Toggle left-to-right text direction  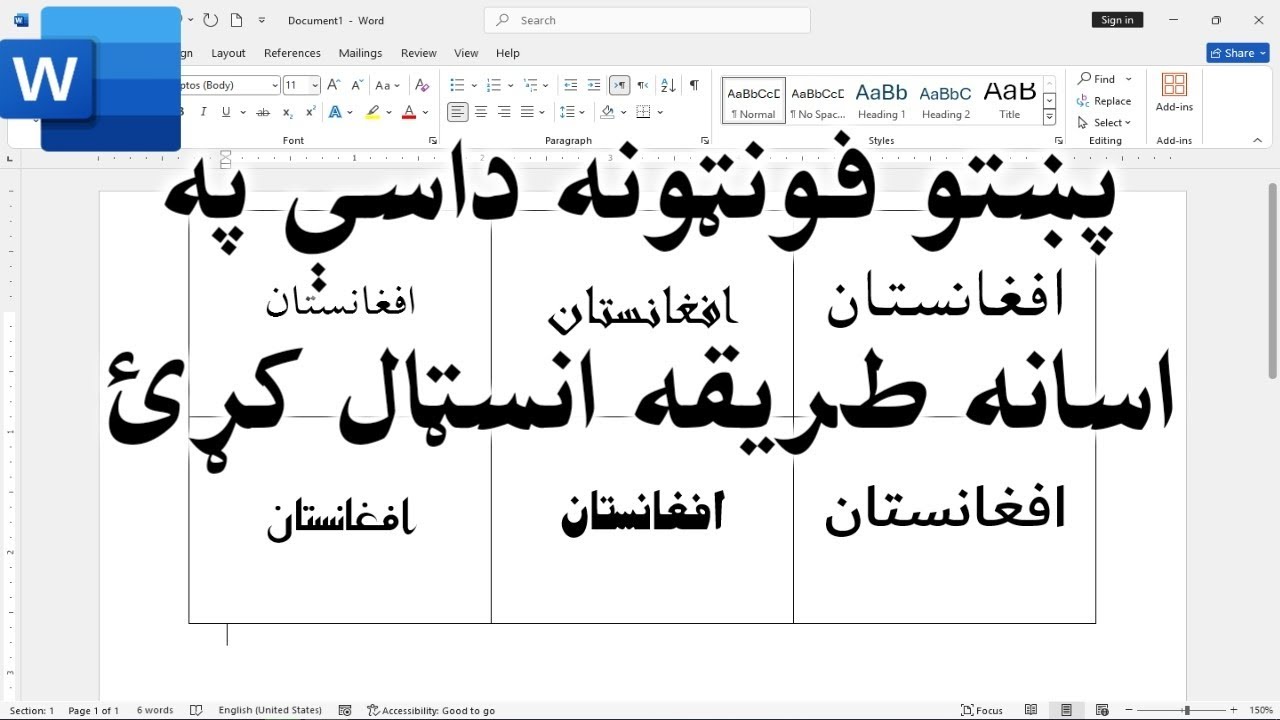pos(619,85)
